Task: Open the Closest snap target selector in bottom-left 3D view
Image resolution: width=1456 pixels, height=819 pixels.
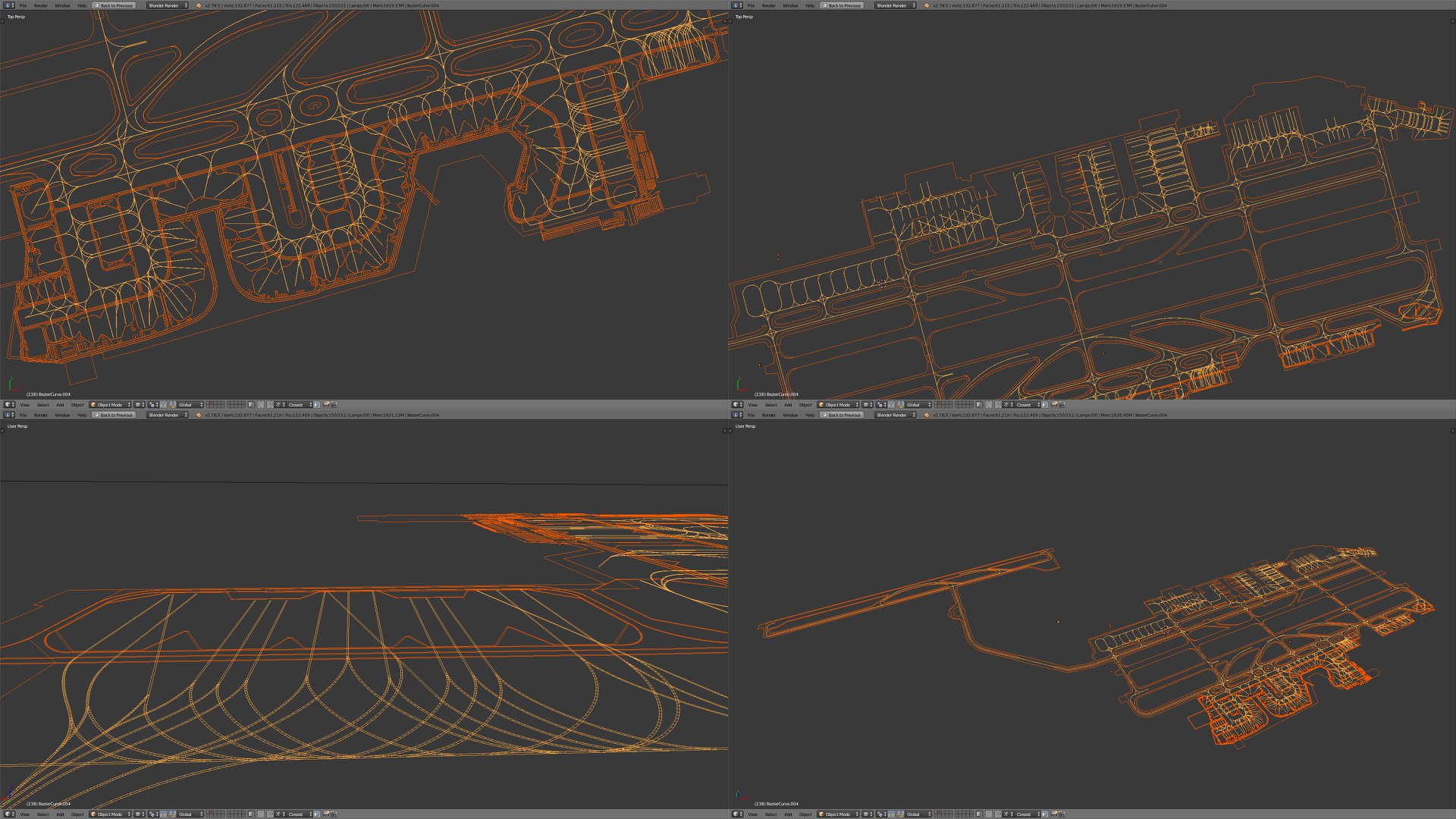Action: 298,814
